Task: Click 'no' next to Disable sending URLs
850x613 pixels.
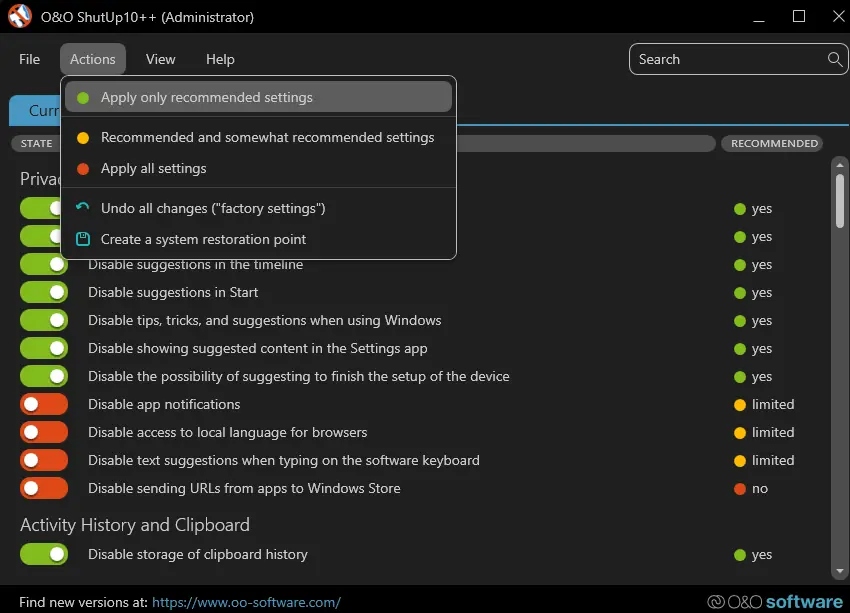Action: (x=759, y=489)
